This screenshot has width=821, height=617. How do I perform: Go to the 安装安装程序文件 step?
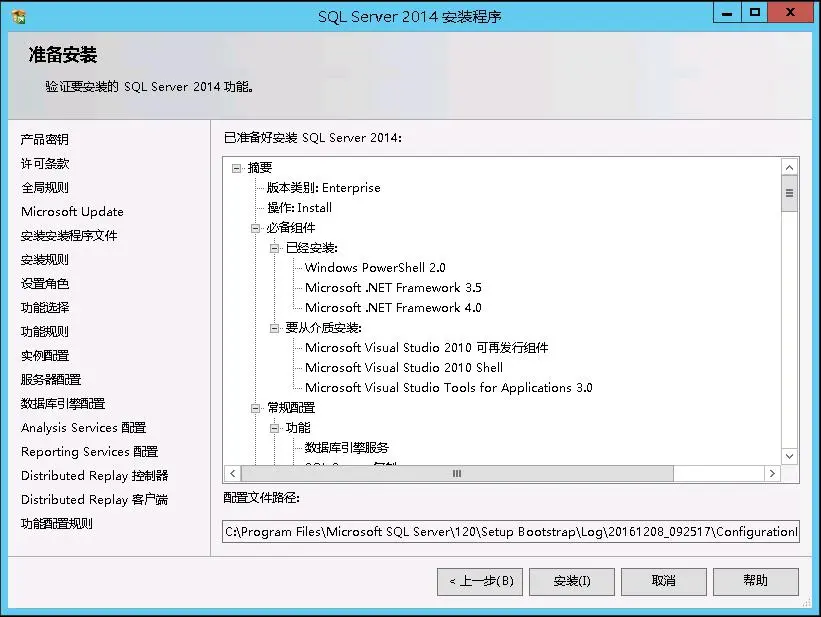[x=69, y=236]
